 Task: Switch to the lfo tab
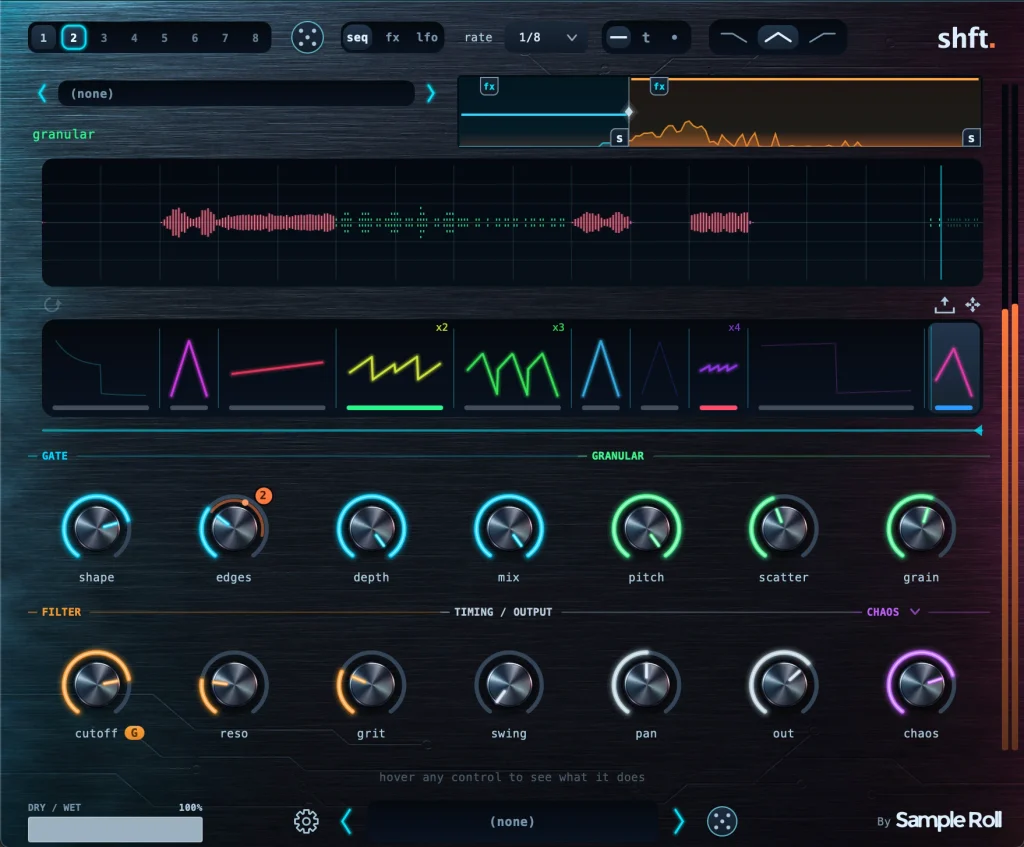[x=427, y=37]
